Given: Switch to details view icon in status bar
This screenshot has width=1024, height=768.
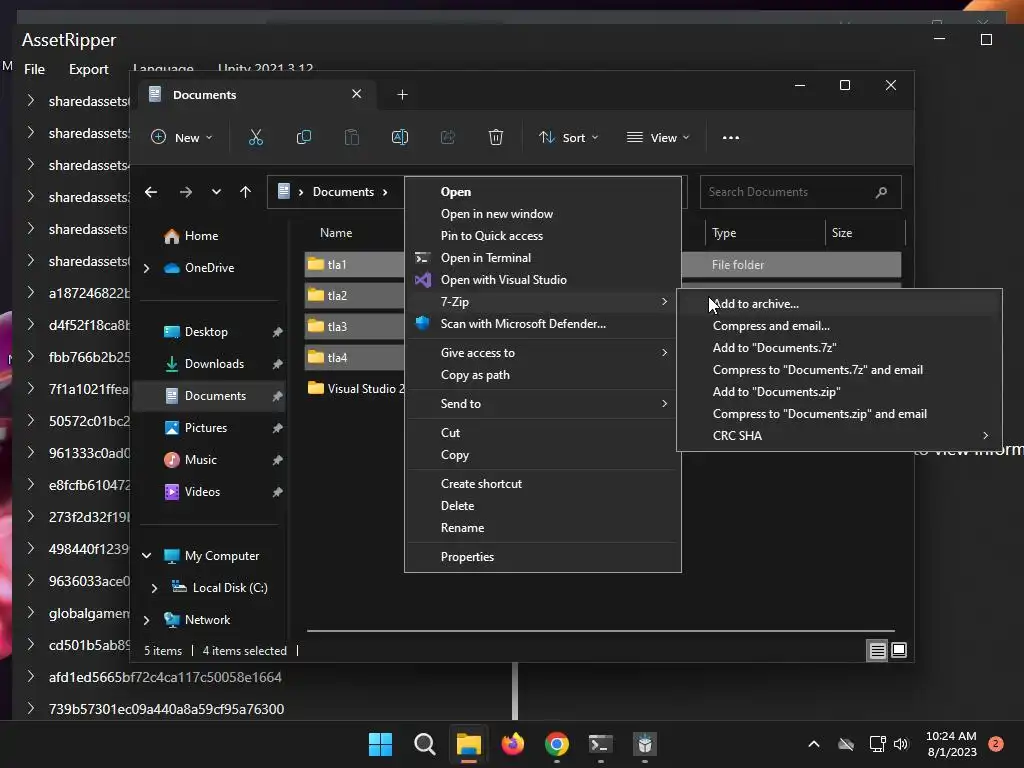Looking at the screenshot, I should tap(877, 650).
